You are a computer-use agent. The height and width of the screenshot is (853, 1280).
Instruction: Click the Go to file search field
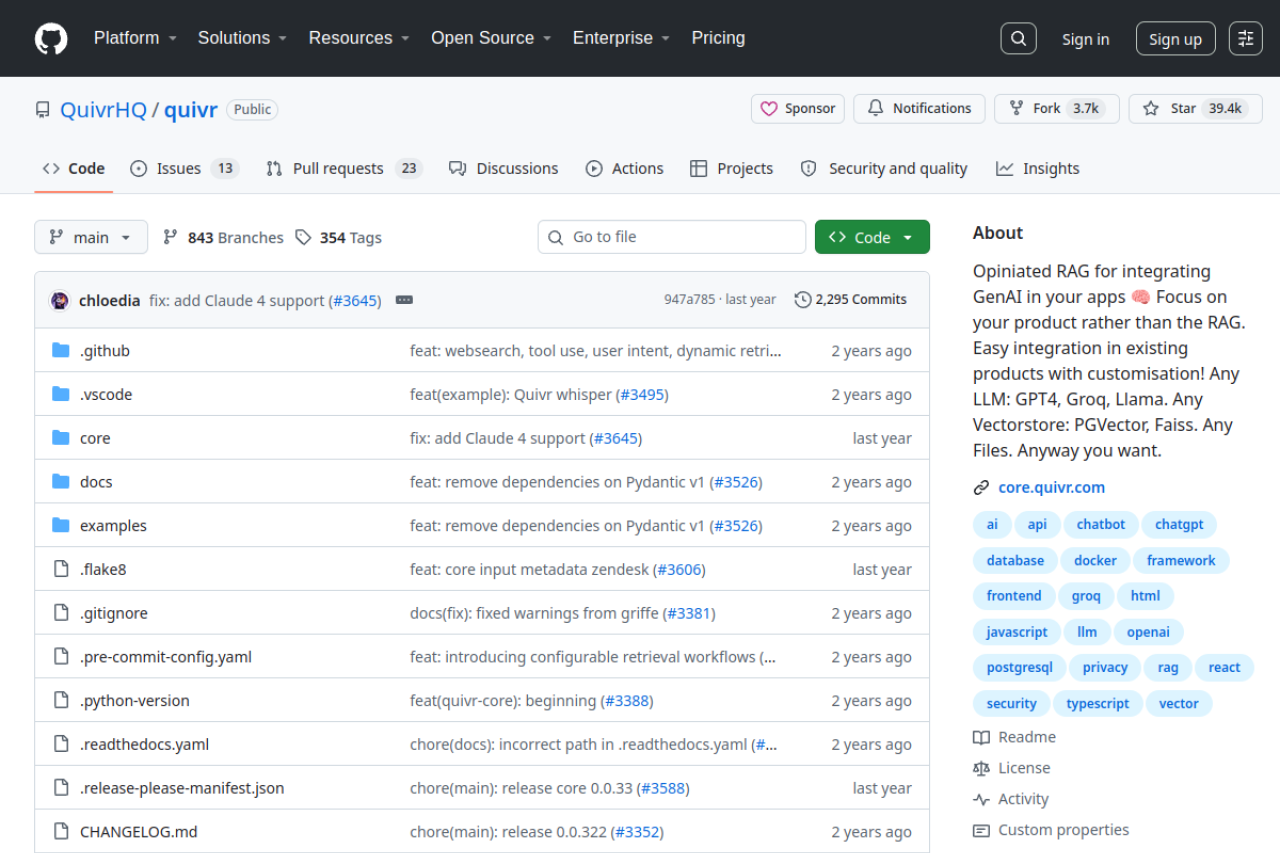(x=672, y=237)
